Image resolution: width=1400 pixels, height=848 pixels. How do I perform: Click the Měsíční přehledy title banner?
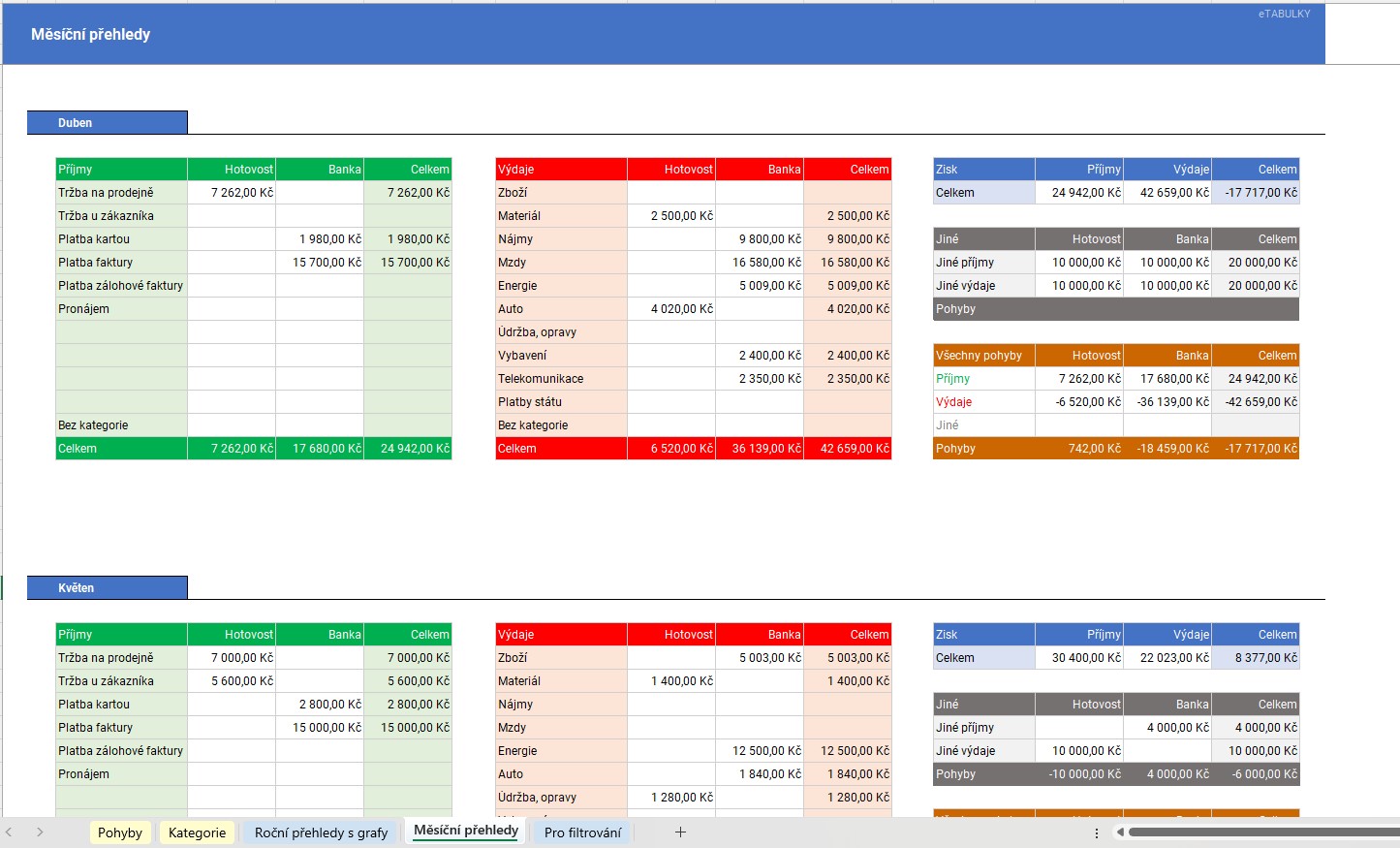pyautogui.click(x=91, y=35)
